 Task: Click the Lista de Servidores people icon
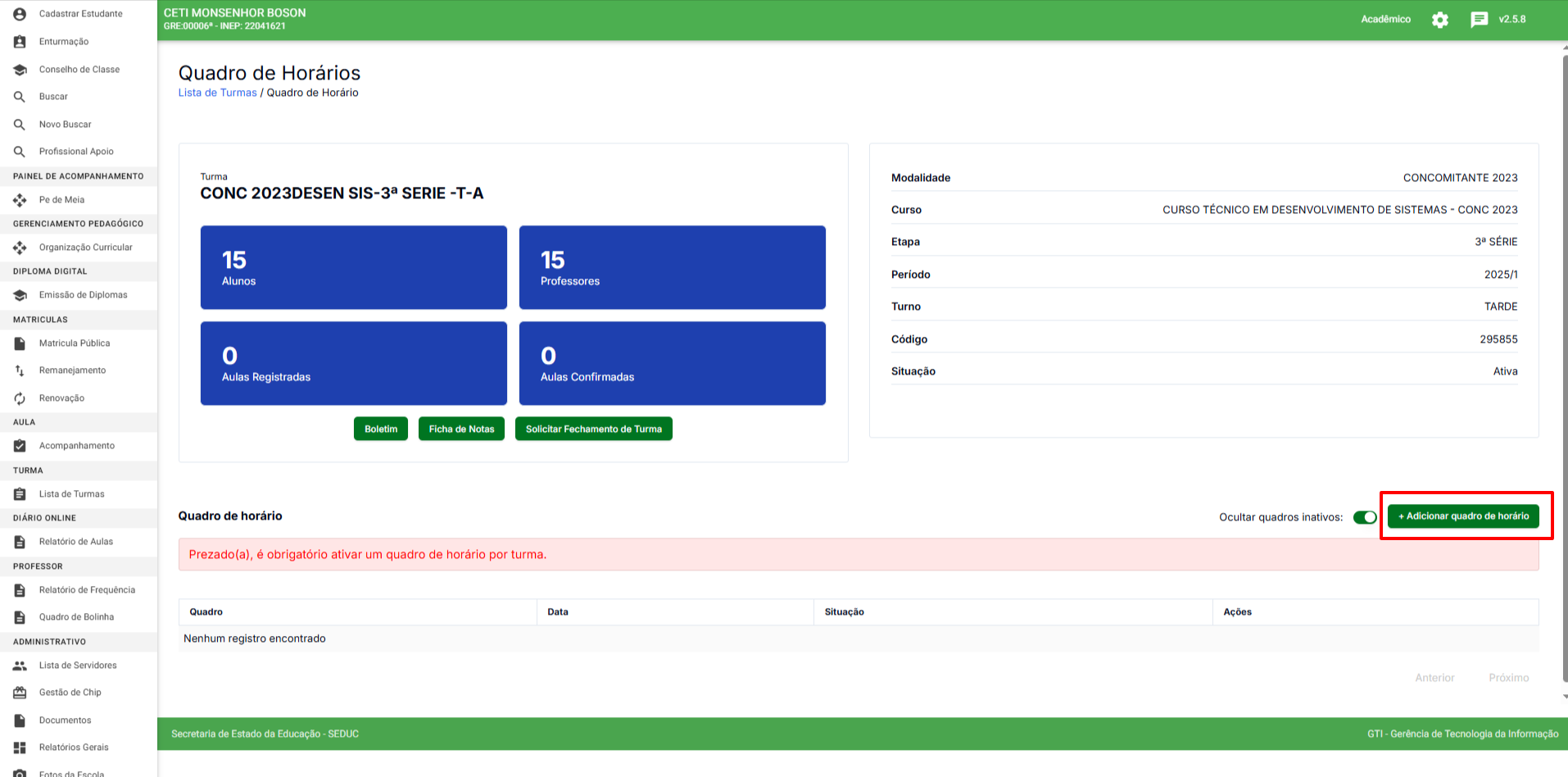pos(20,666)
